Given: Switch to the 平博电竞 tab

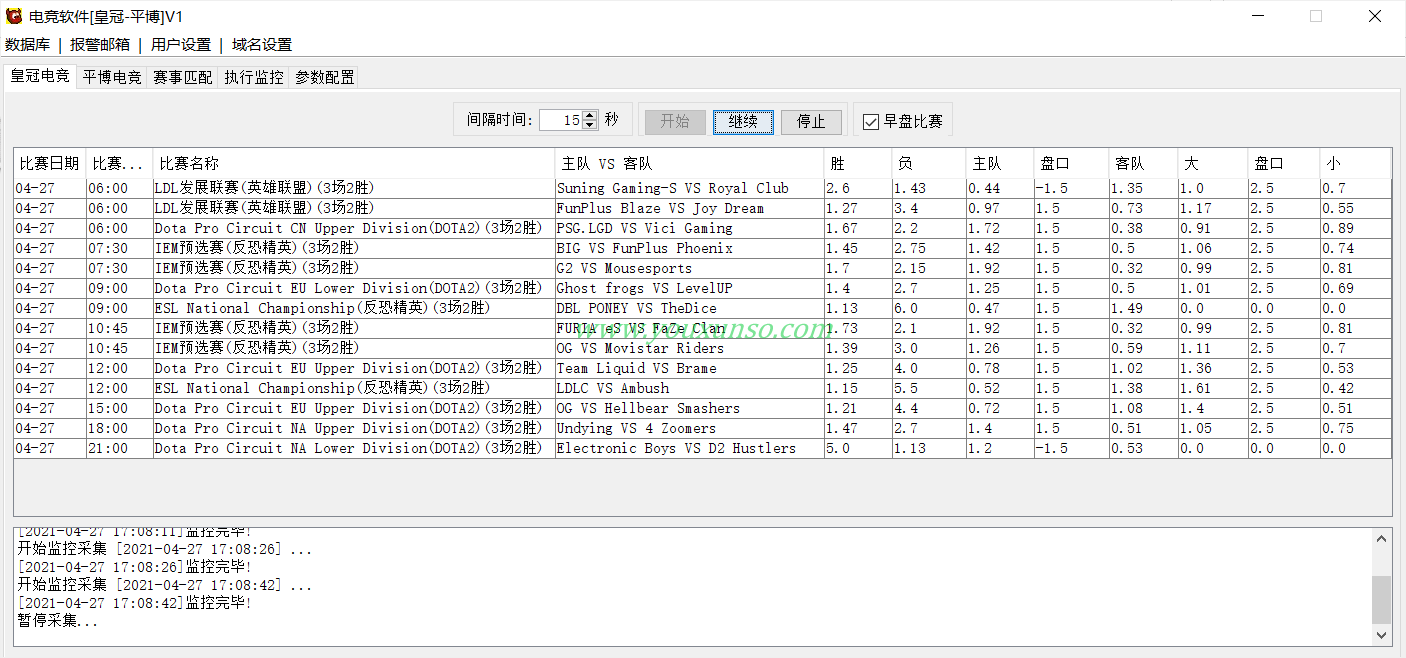Looking at the screenshot, I should pyautogui.click(x=112, y=77).
